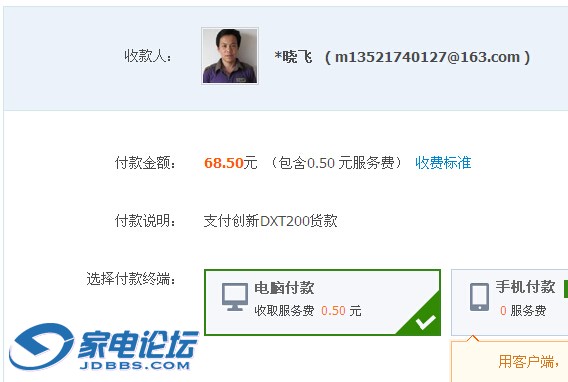
Task: Choose the 手机付款 mobile payment option
Action: click(510, 302)
